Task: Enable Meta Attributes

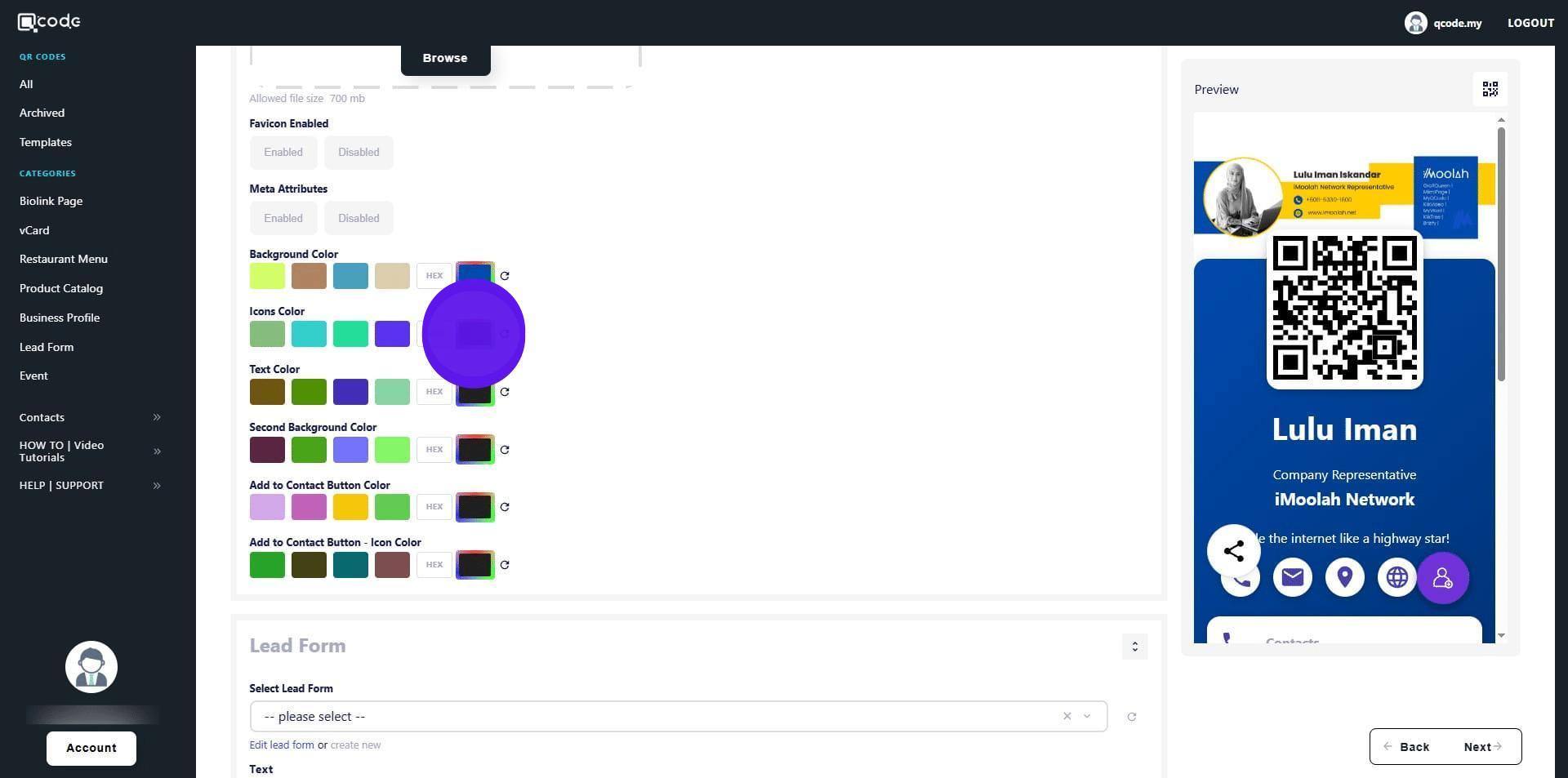Action: click(x=283, y=218)
